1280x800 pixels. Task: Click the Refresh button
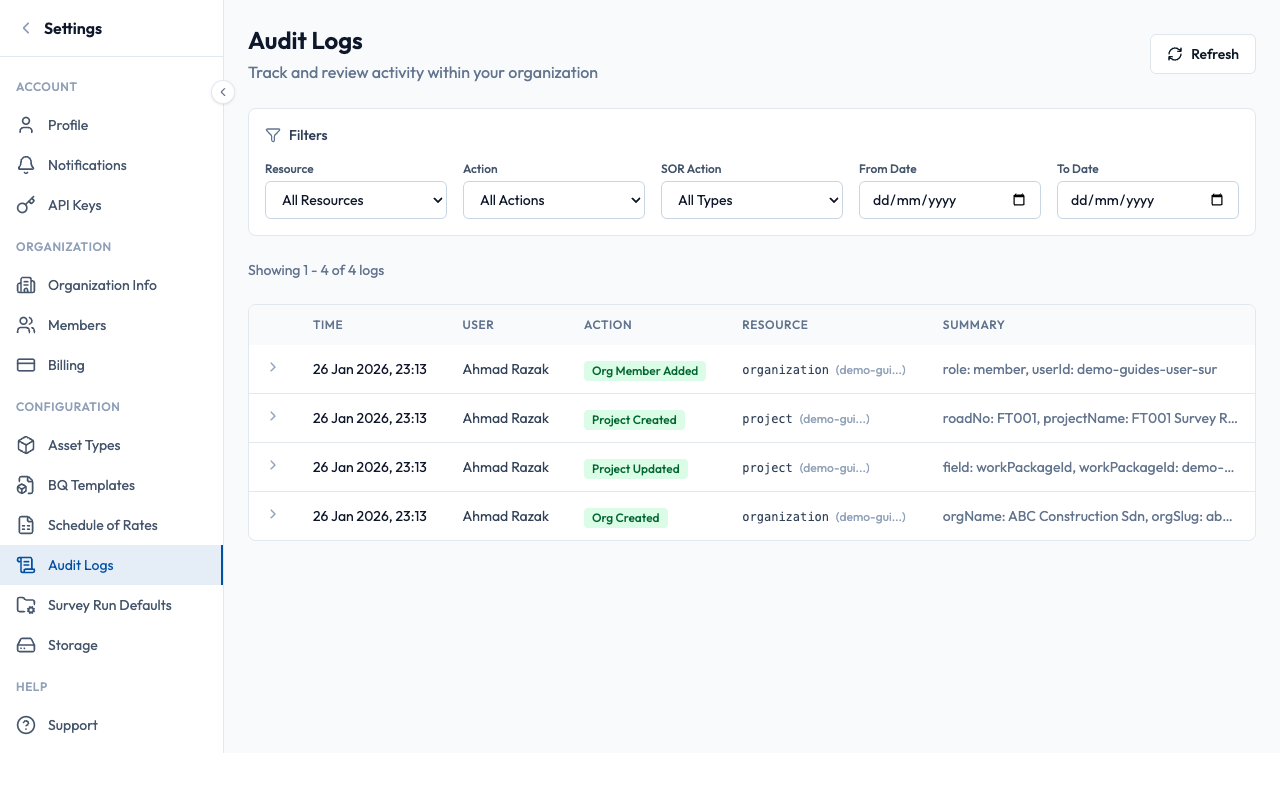tap(1202, 53)
